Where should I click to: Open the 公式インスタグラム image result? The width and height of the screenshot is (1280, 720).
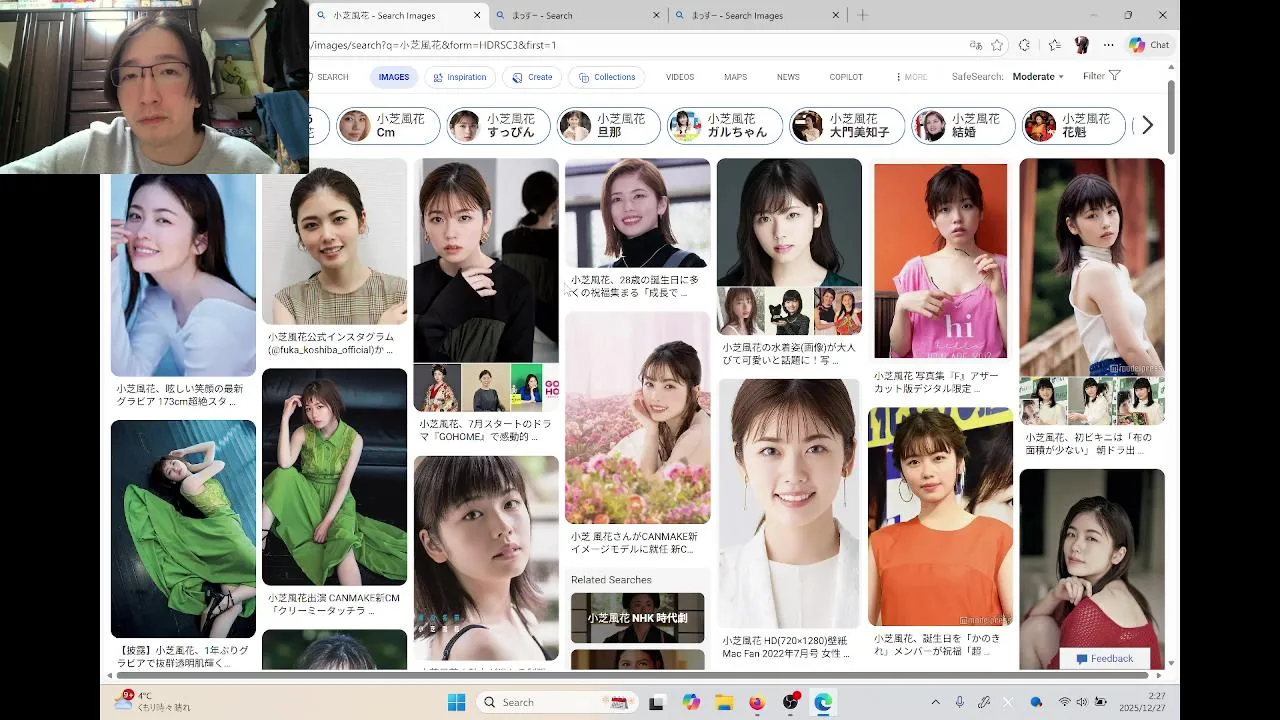[334, 241]
